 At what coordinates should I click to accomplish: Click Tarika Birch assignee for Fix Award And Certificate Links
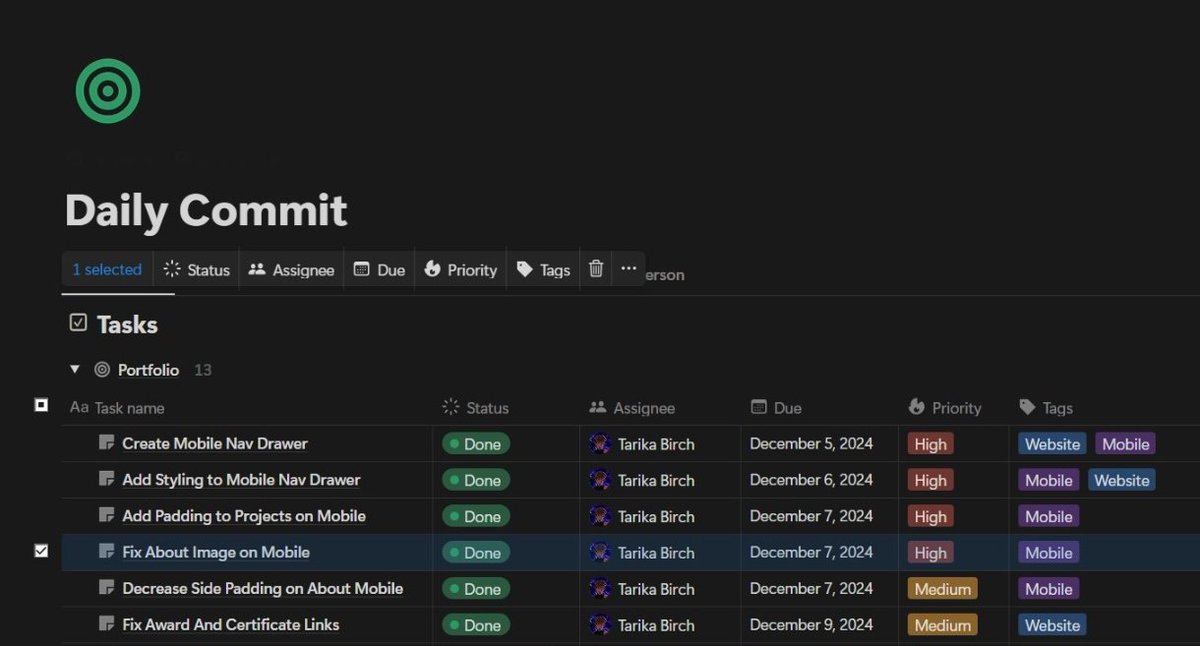coord(642,624)
